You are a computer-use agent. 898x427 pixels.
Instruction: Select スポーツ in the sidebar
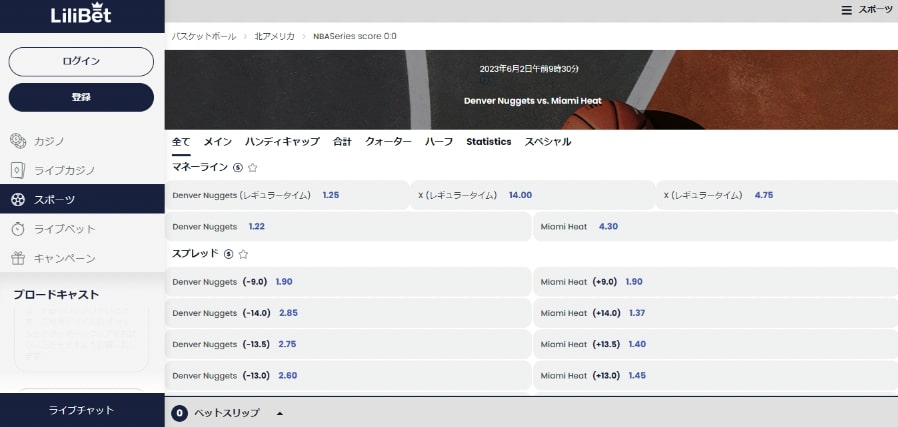[x=82, y=199]
